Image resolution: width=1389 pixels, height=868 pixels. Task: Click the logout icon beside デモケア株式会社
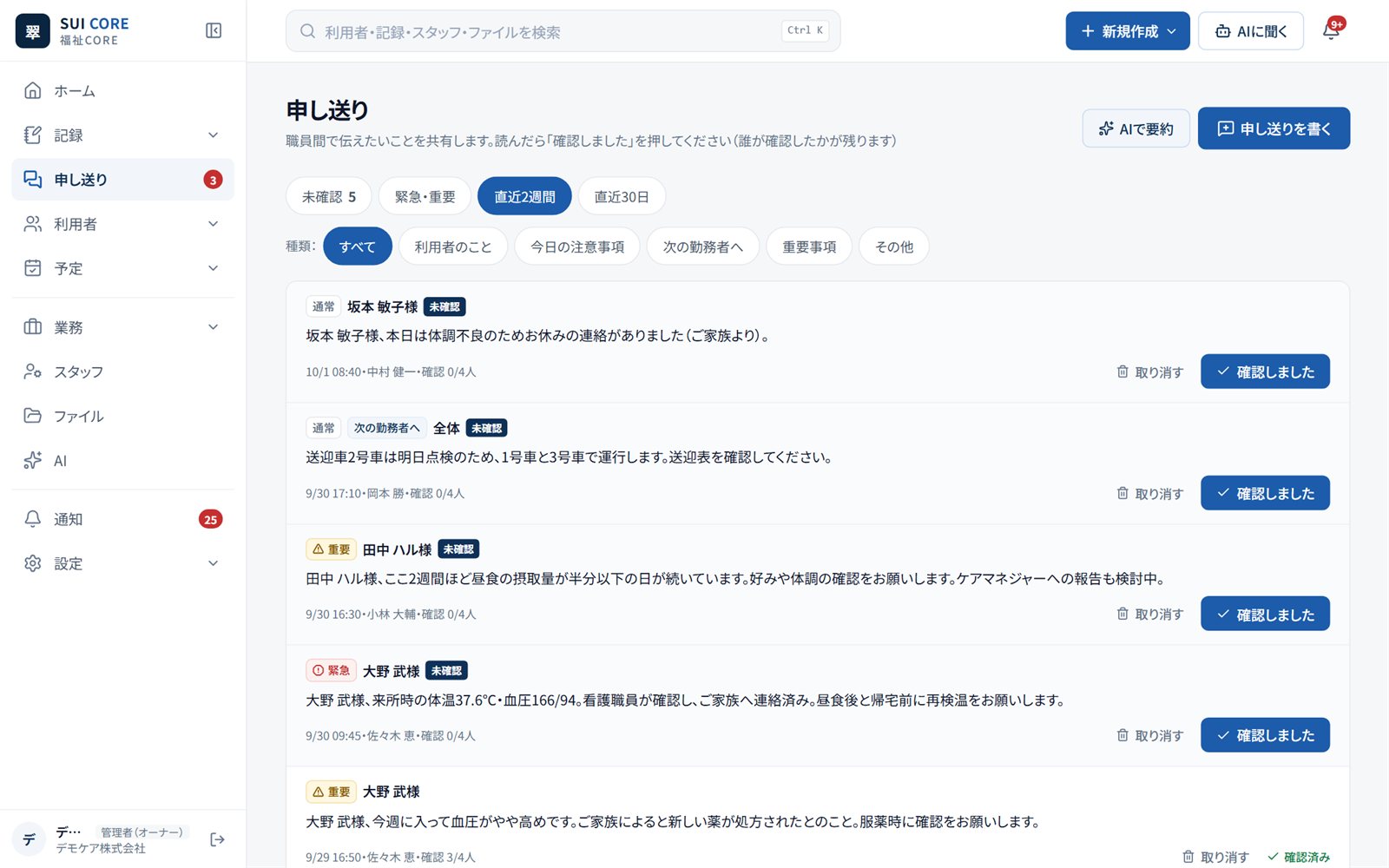click(x=217, y=839)
